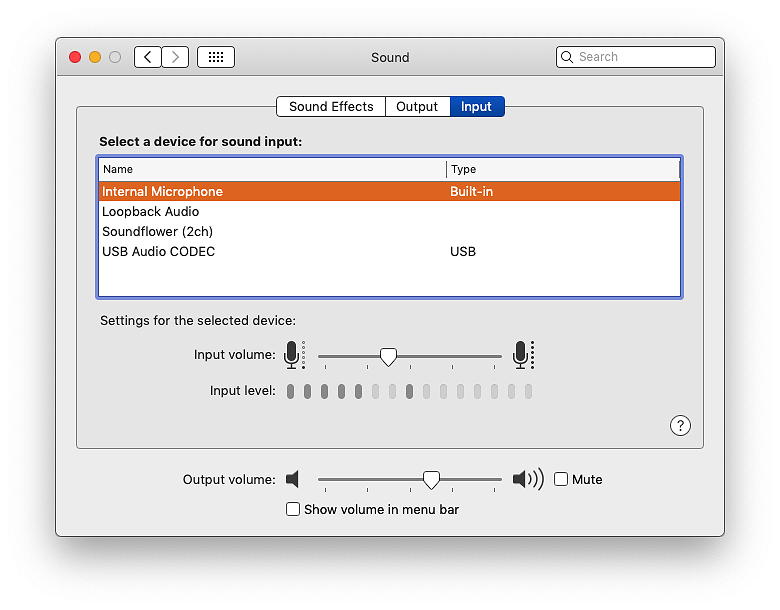
Task: Click the Search field
Action: tap(636, 57)
